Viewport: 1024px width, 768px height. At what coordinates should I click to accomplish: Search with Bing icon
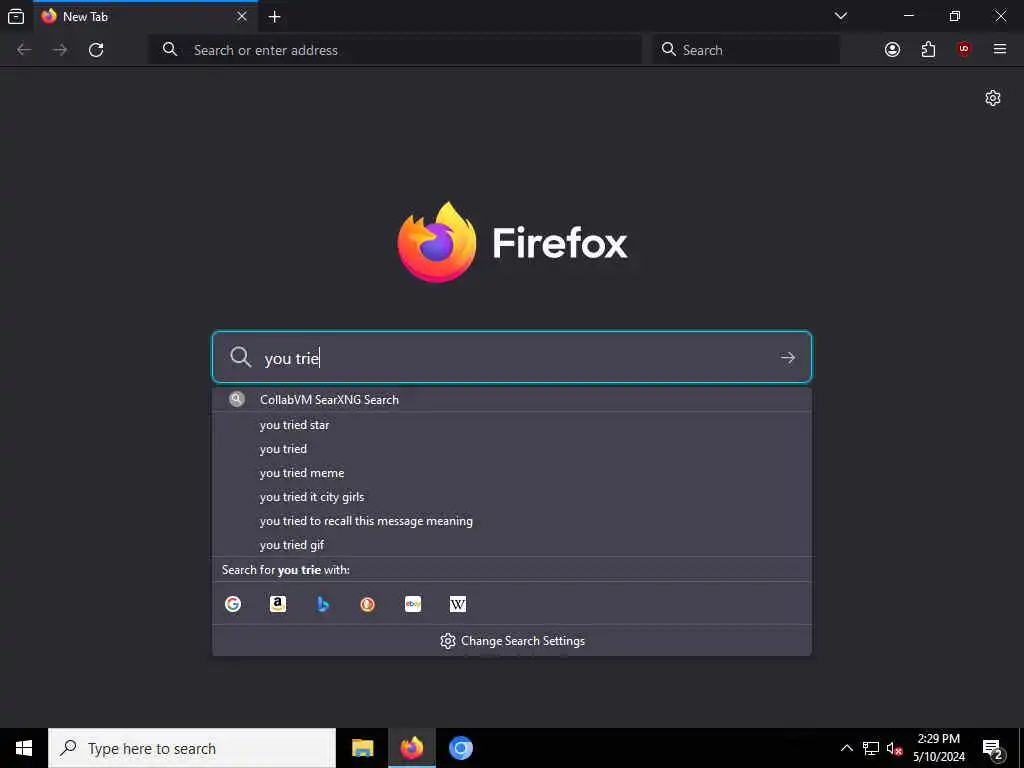pyautogui.click(x=323, y=604)
